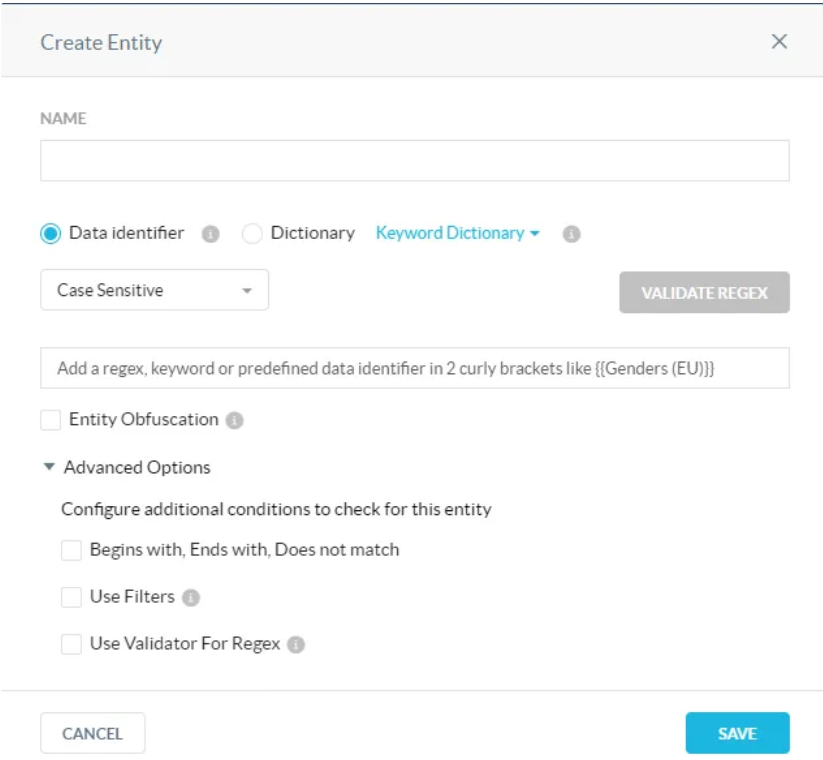Click info icon next to Use Filters
Viewport: 823px width, 760px height.
(191, 597)
